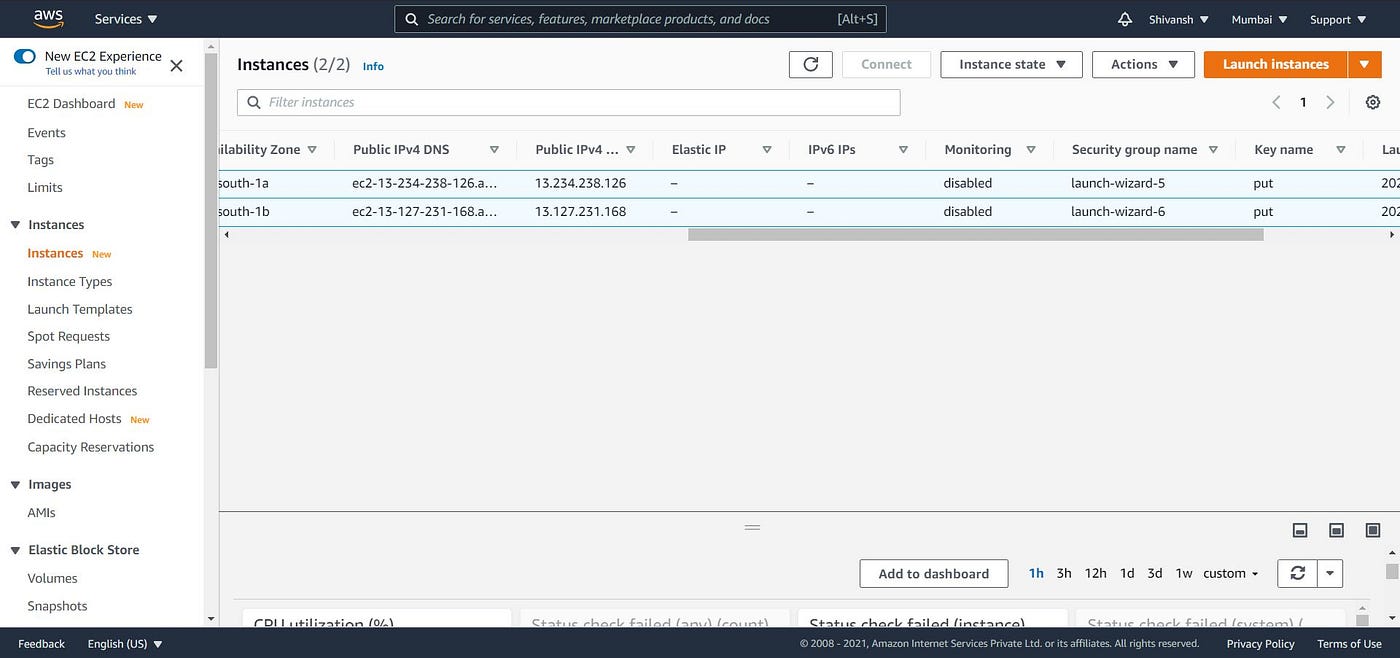Go to previous page chevron

point(1276,102)
